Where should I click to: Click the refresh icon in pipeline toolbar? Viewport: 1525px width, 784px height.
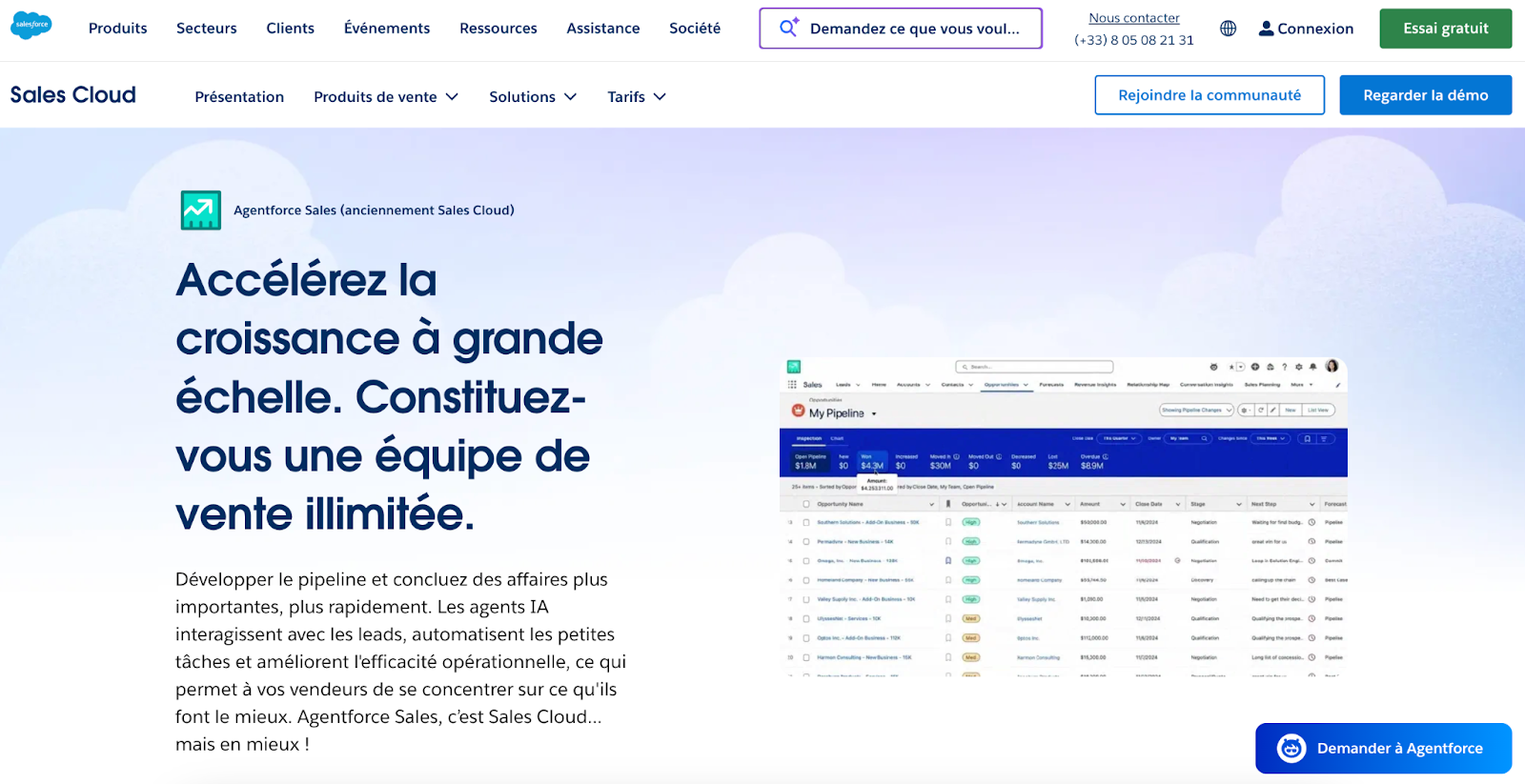[1261, 410]
